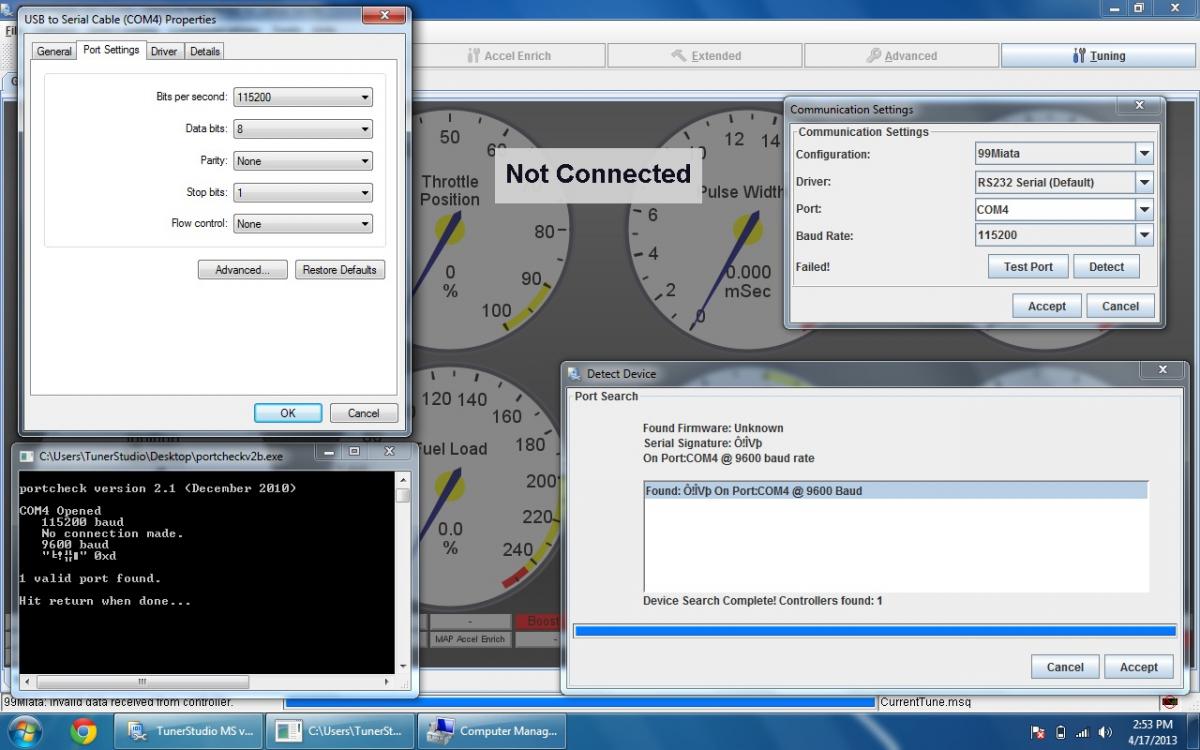This screenshot has width=1200, height=750.
Task: Switch to the Driver tab
Action: [x=164, y=51]
